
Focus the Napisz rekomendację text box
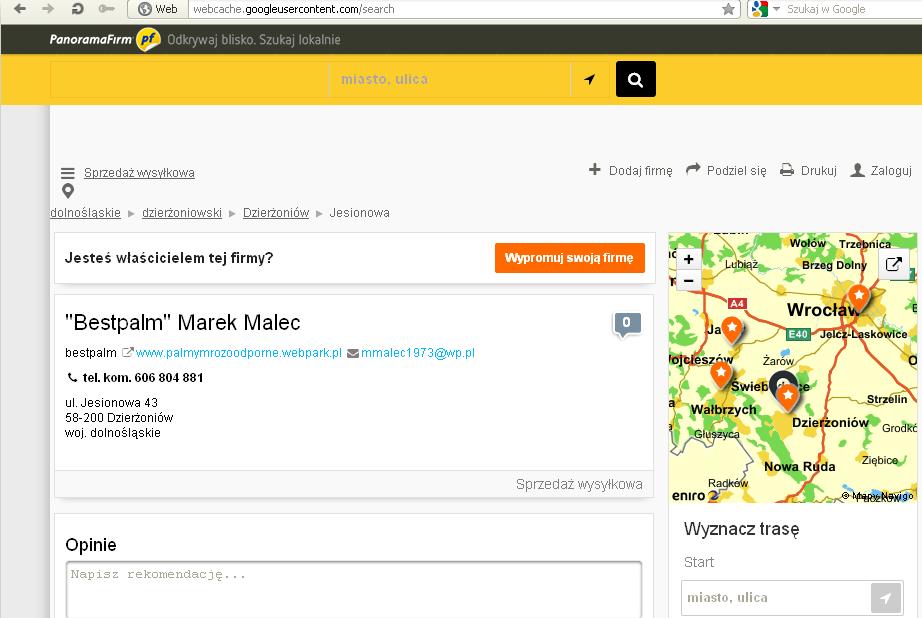[x=353, y=590]
